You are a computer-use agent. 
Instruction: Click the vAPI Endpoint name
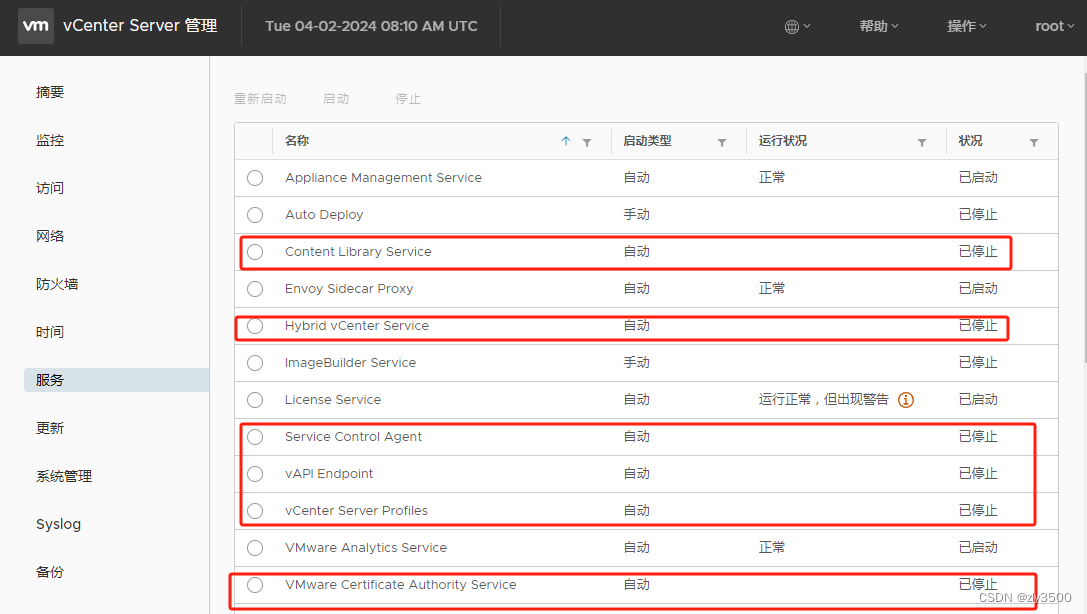[x=329, y=474]
